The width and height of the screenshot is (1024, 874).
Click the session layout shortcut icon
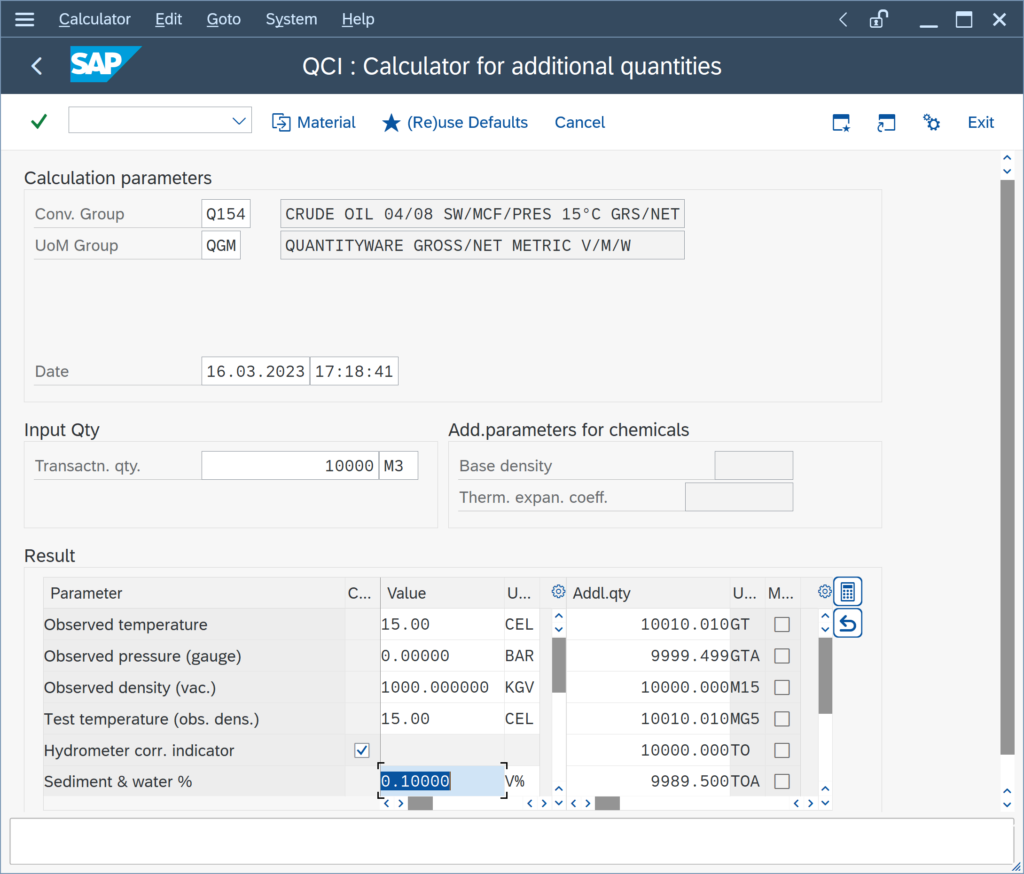(886, 122)
